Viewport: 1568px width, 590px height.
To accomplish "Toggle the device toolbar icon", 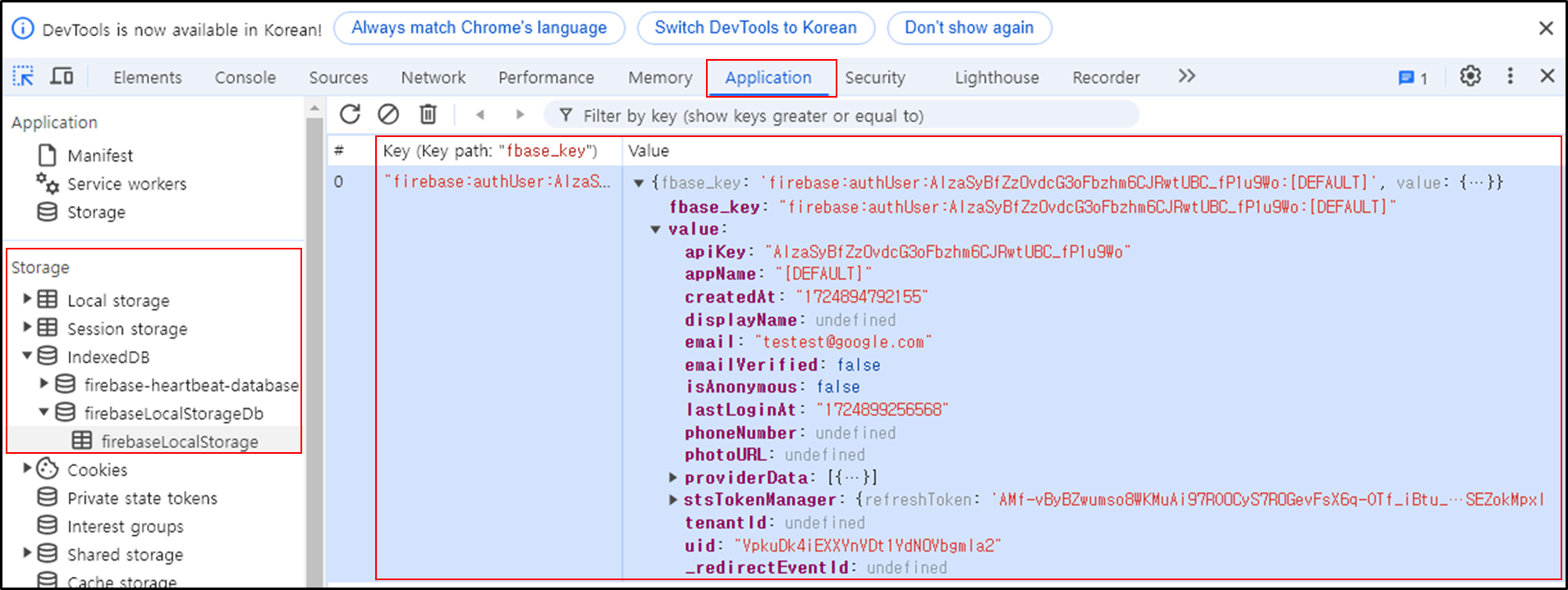I will pos(62,76).
